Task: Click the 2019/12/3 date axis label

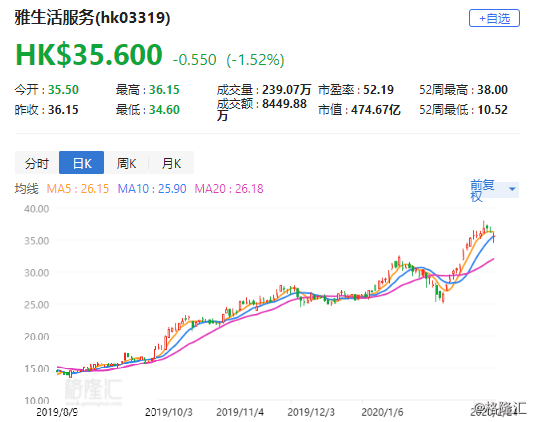Action: pos(311,412)
